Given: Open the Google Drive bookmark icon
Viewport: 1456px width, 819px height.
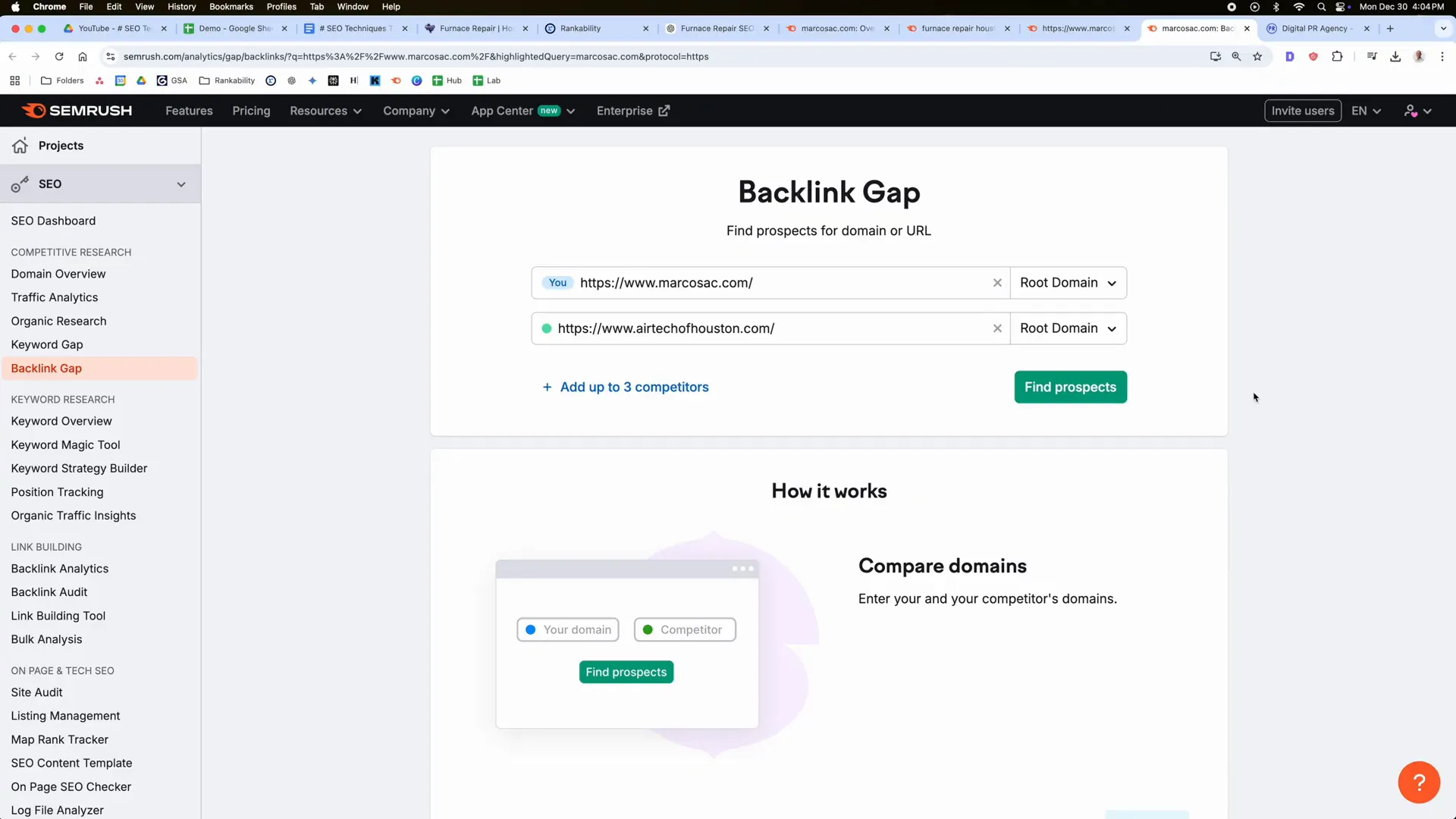Looking at the screenshot, I should [141, 80].
